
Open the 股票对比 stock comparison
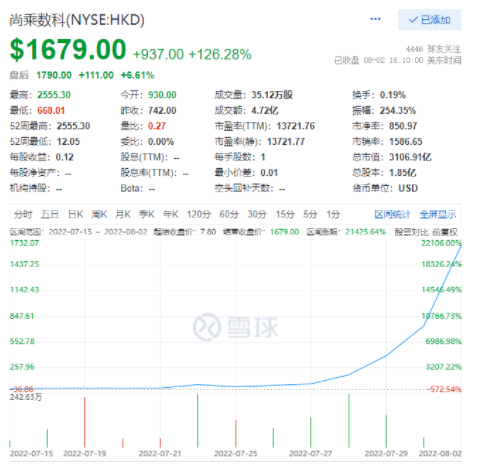pyautogui.click(x=412, y=232)
